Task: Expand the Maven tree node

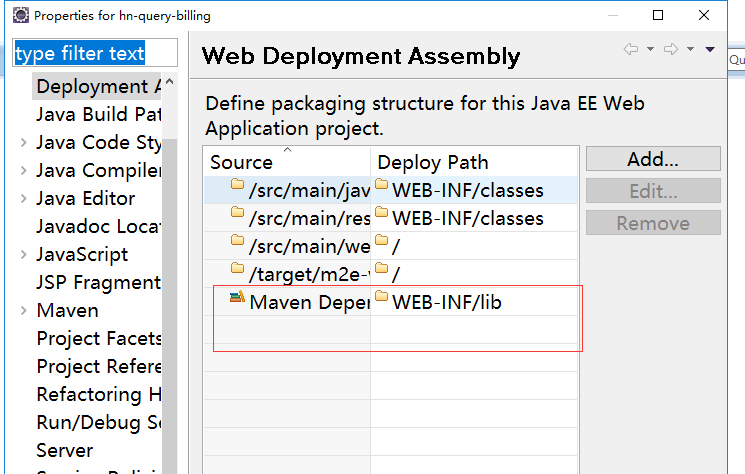Action: click(23, 311)
